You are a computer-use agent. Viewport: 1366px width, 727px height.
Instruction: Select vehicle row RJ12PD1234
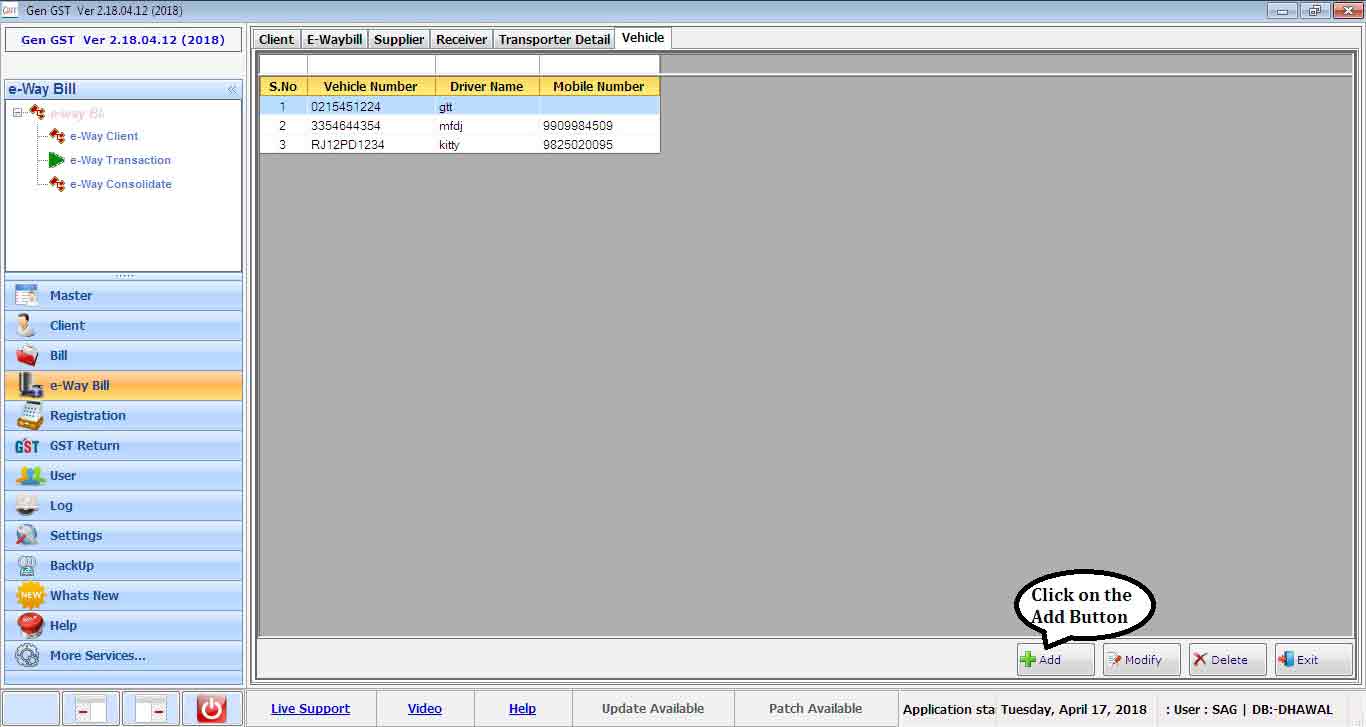pos(347,145)
